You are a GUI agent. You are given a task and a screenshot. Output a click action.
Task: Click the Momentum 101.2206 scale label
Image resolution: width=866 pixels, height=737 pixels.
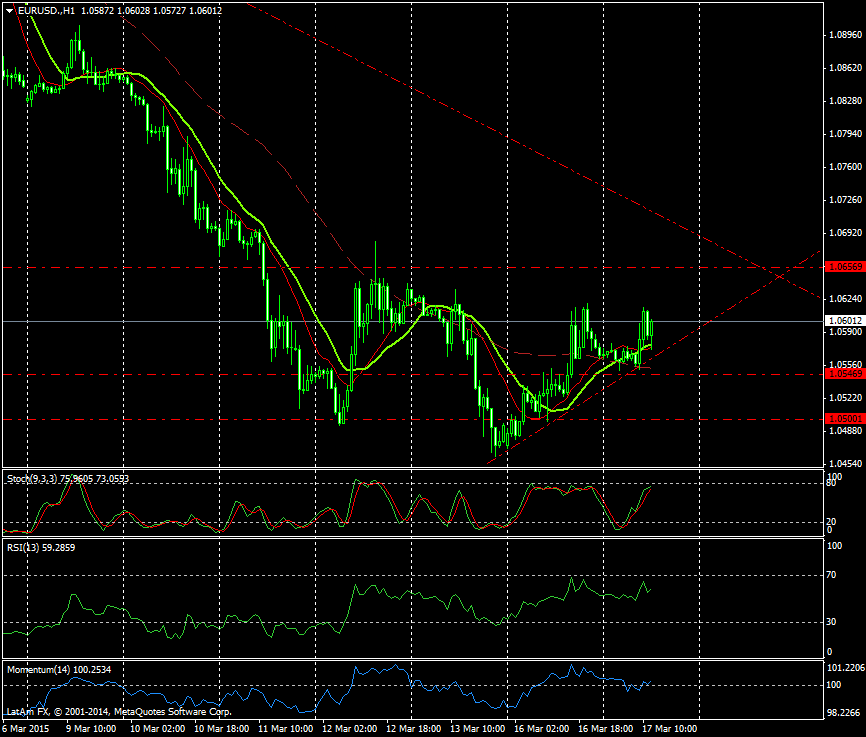pos(845,667)
